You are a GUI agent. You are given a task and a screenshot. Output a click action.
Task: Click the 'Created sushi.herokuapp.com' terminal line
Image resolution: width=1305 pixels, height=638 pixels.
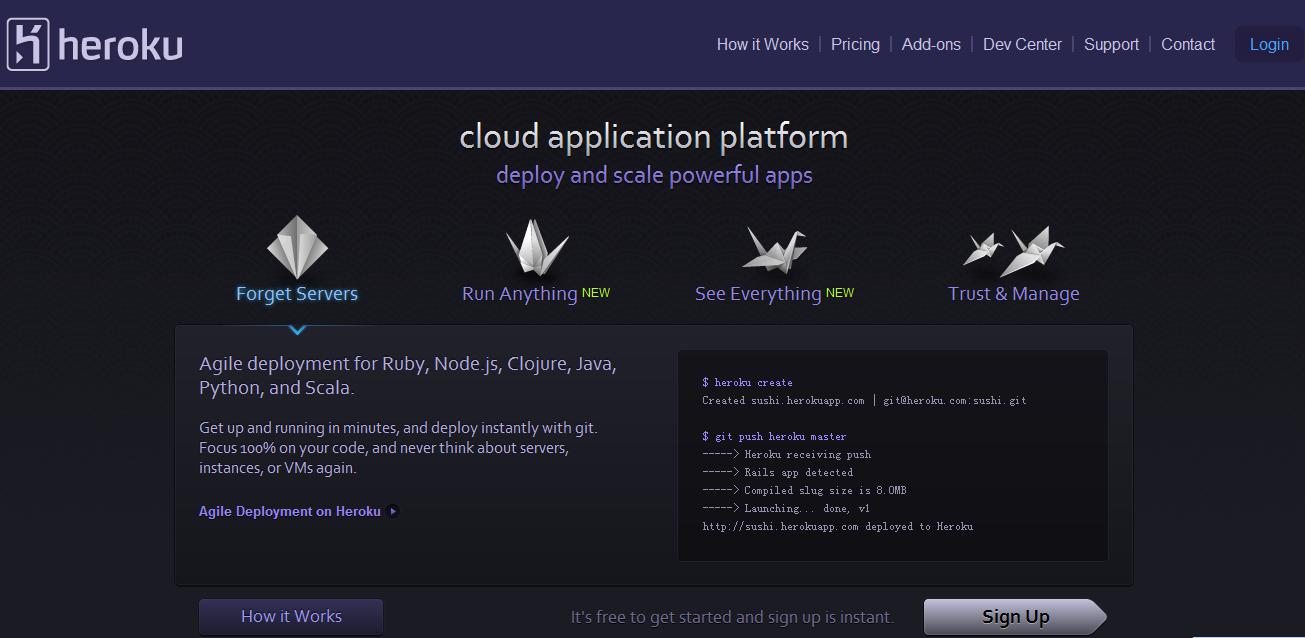pos(864,400)
